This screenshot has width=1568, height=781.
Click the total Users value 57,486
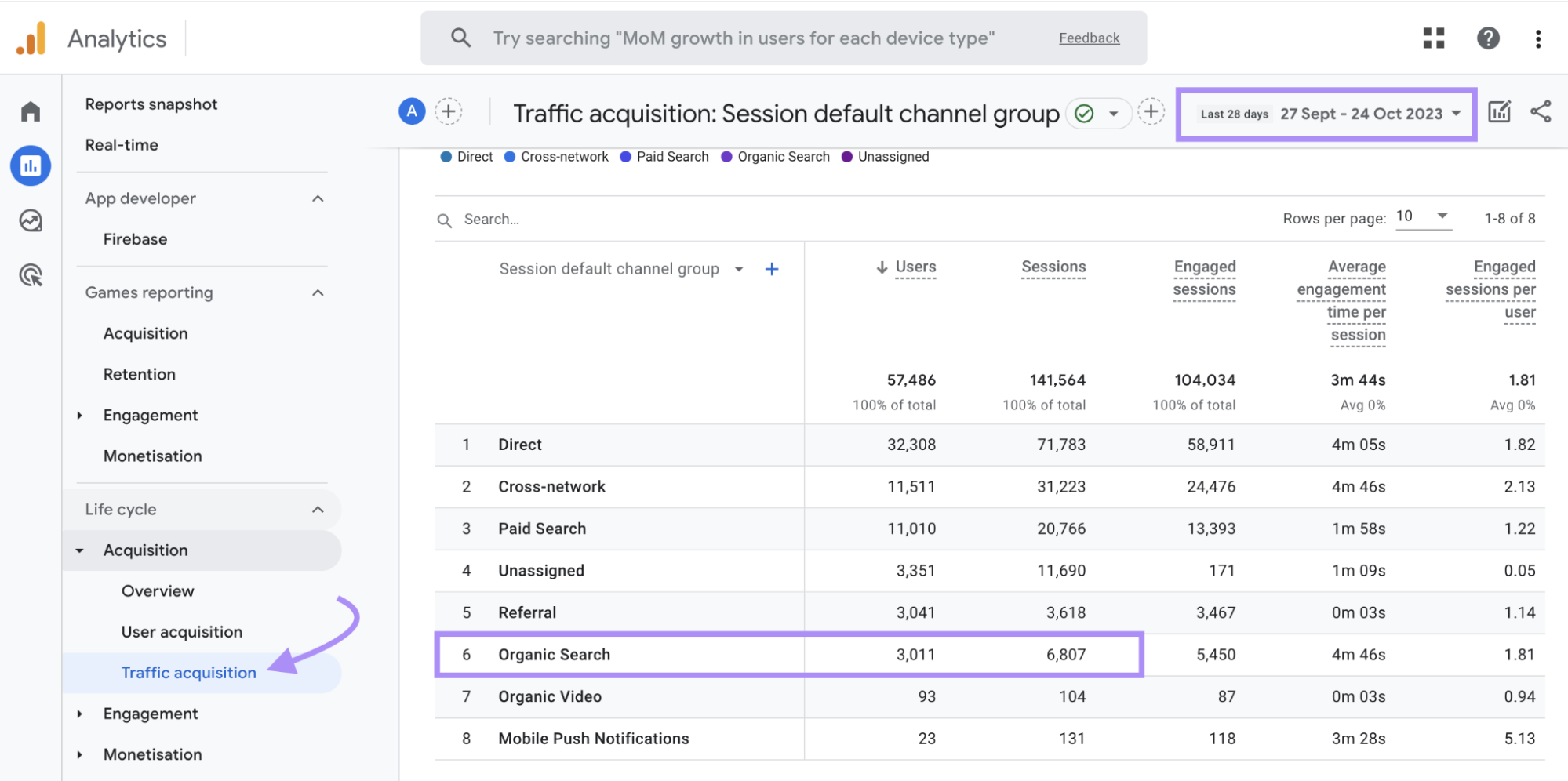coord(911,380)
